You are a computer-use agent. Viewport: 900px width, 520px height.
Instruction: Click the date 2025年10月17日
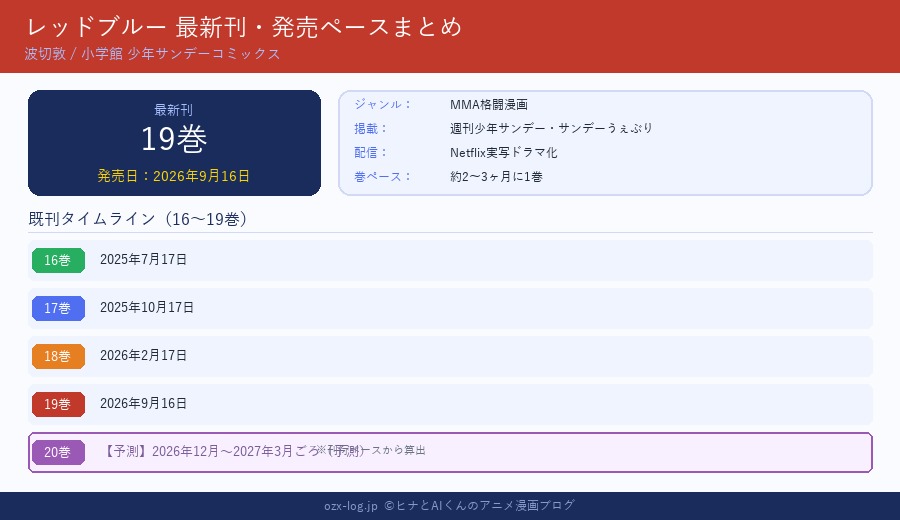click(x=147, y=308)
